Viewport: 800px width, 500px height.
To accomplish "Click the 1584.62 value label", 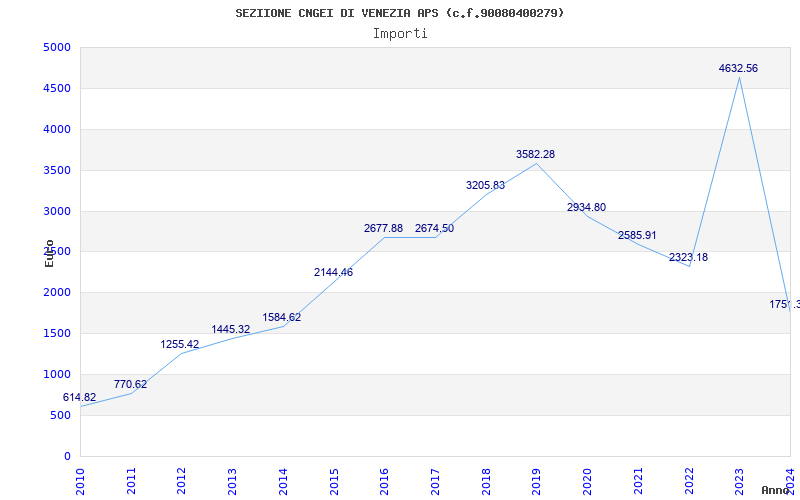I will (x=282, y=317).
